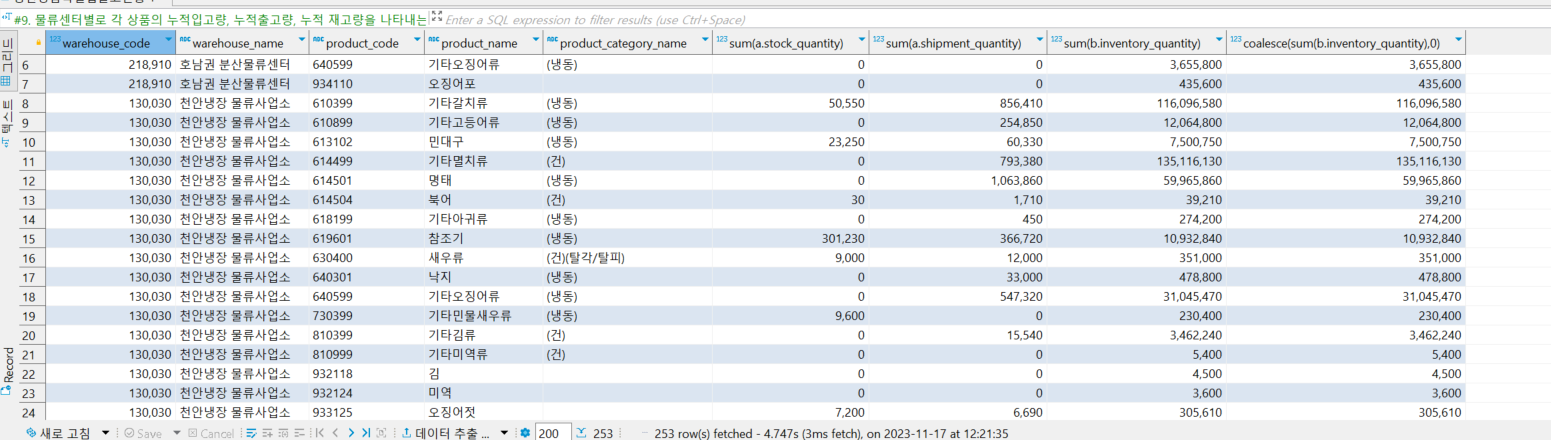Click product code cell 934110
This screenshot has width=1551, height=440.
pos(366,84)
